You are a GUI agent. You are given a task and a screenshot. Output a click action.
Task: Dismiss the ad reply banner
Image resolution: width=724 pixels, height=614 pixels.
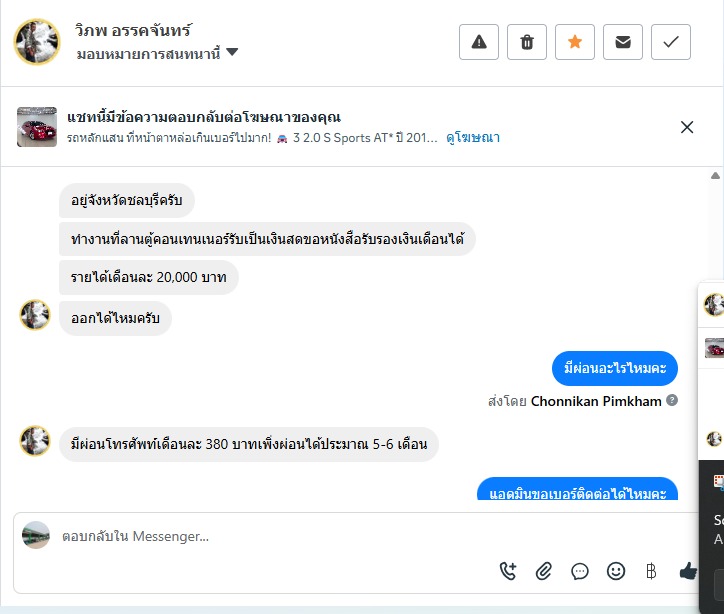(687, 127)
